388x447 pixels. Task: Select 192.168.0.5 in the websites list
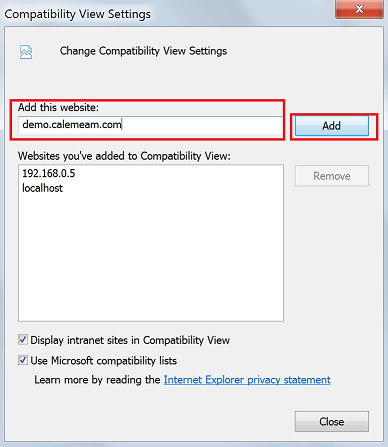[x=49, y=173]
